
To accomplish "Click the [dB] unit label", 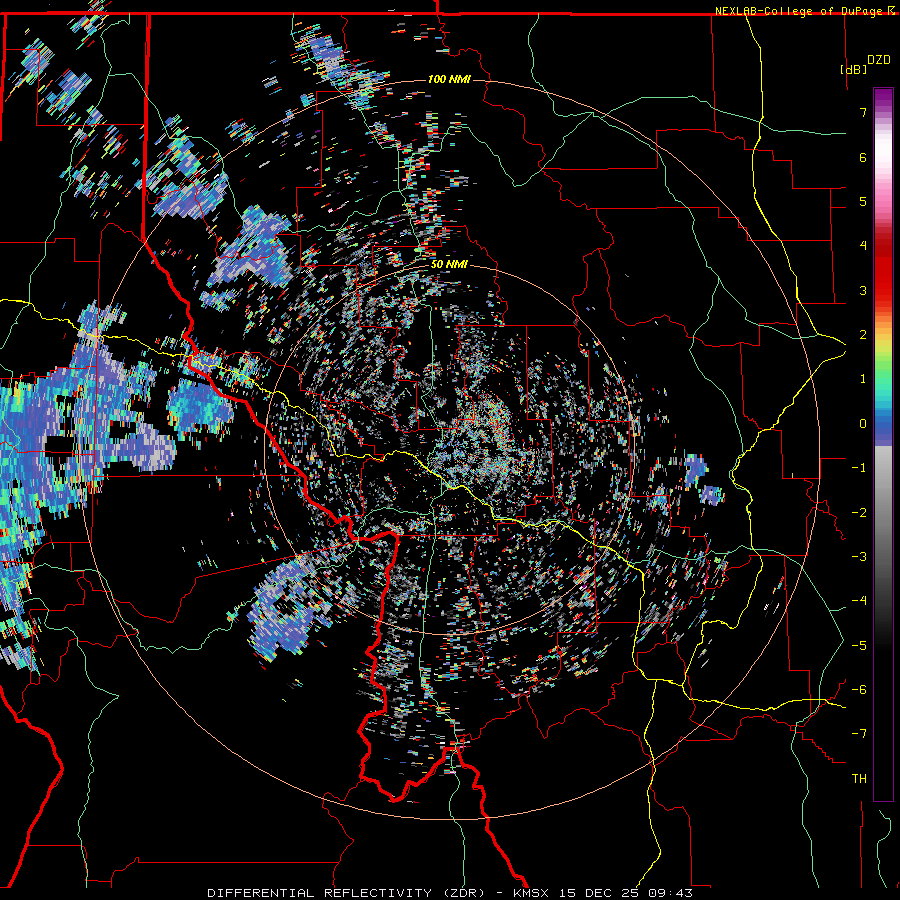I will click(x=853, y=69).
